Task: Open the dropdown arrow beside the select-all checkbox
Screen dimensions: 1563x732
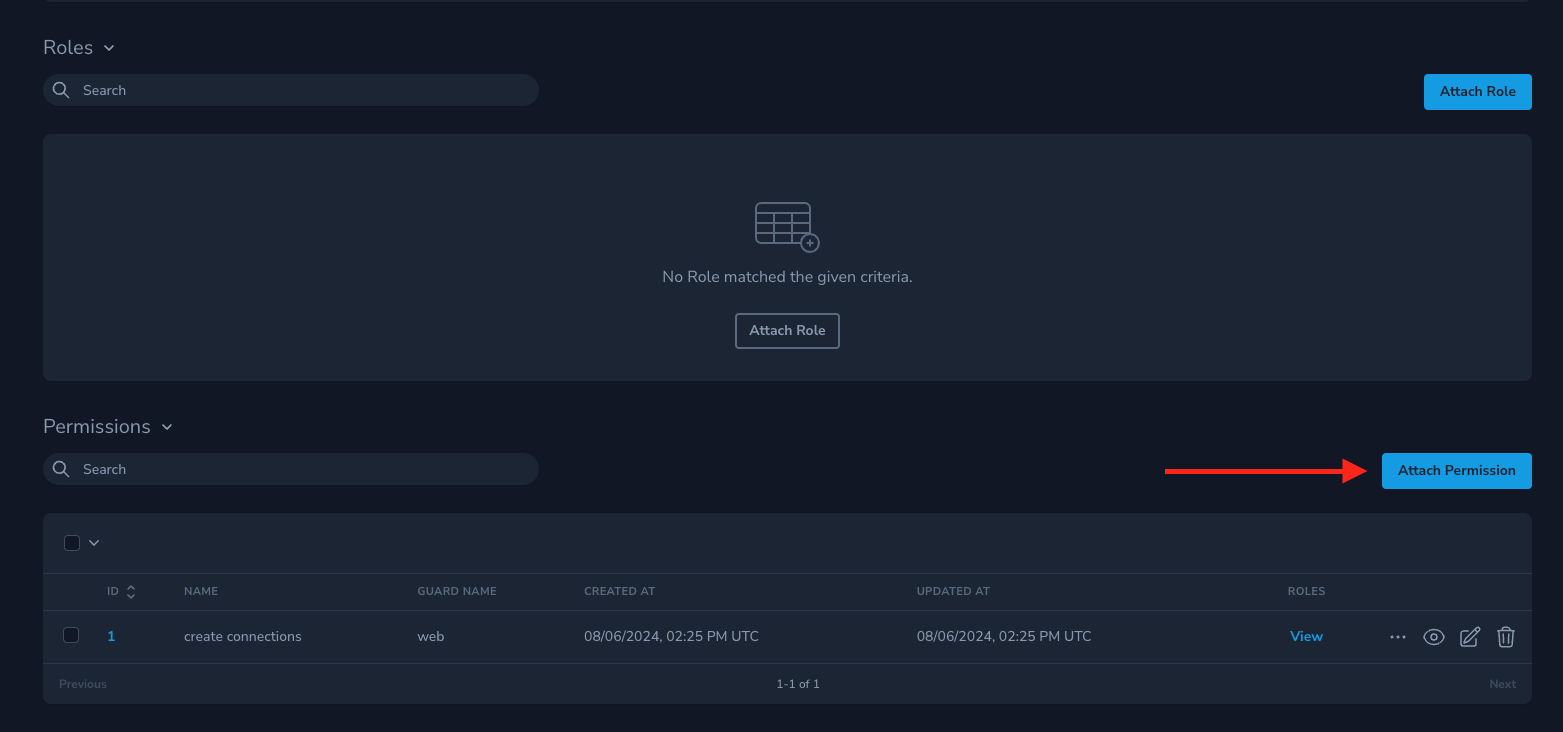Action: (x=94, y=543)
